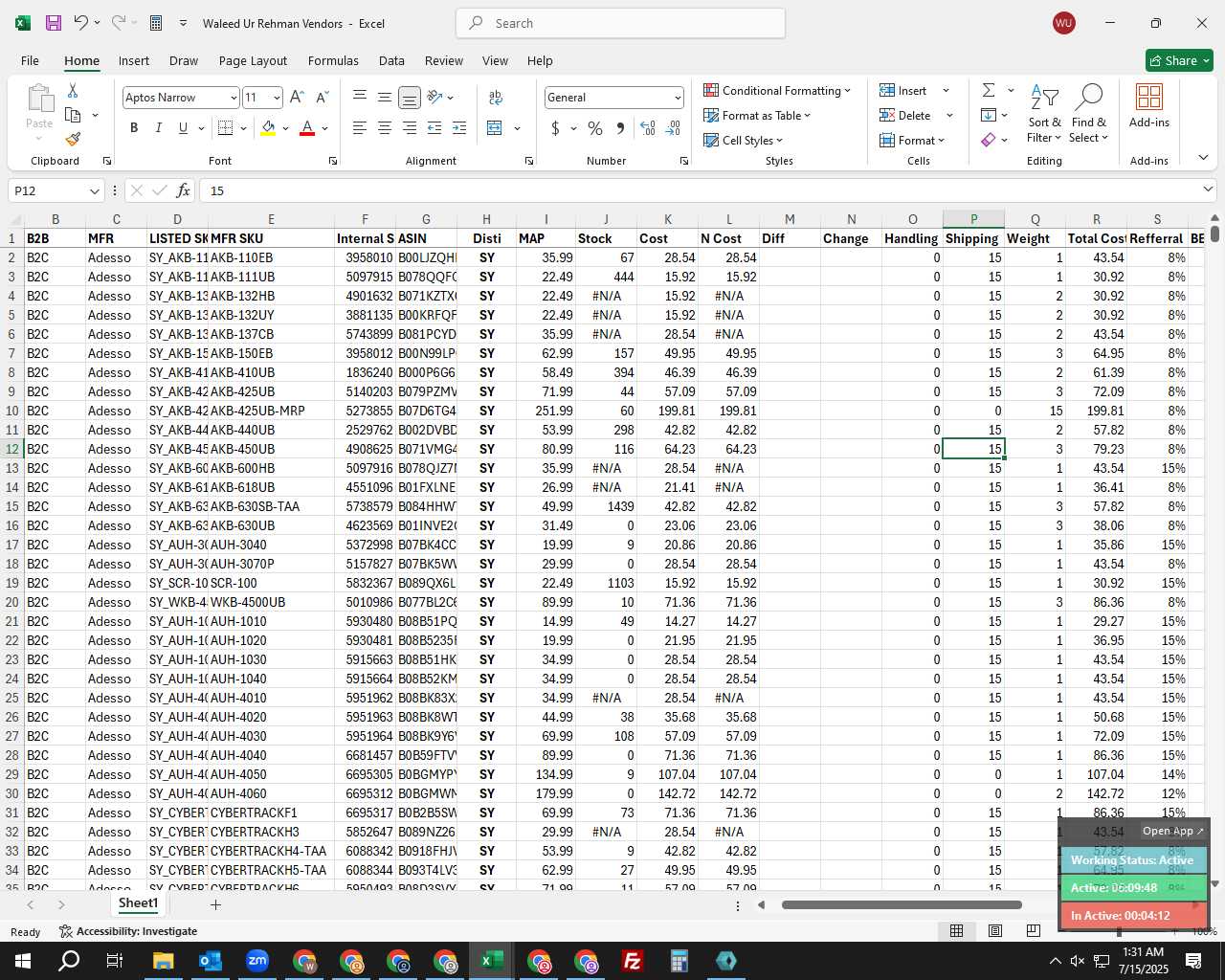This screenshot has height=980, width=1225.
Task: Toggle Middle Align alignment
Action: click(385, 97)
